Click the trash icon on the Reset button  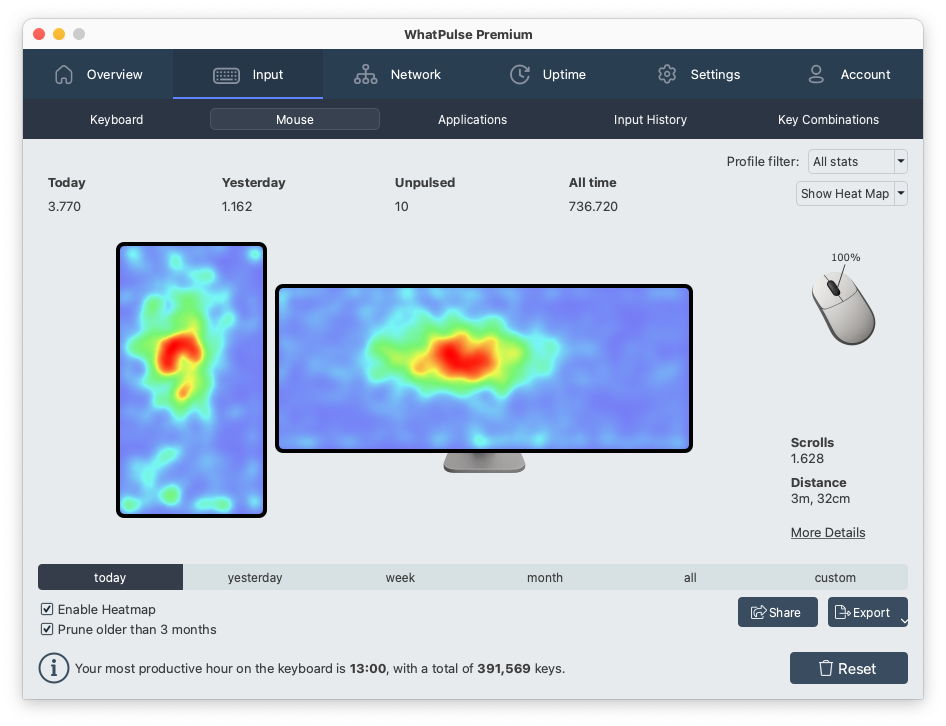pyautogui.click(x=825, y=668)
